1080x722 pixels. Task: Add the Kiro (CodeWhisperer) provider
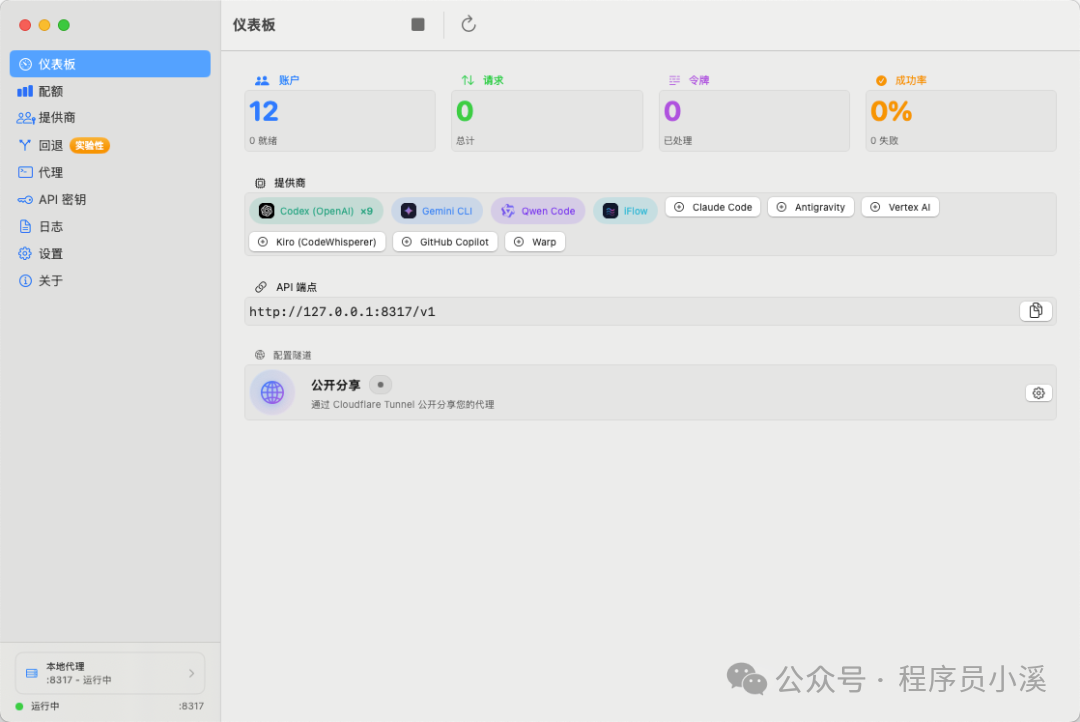click(x=317, y=242)
